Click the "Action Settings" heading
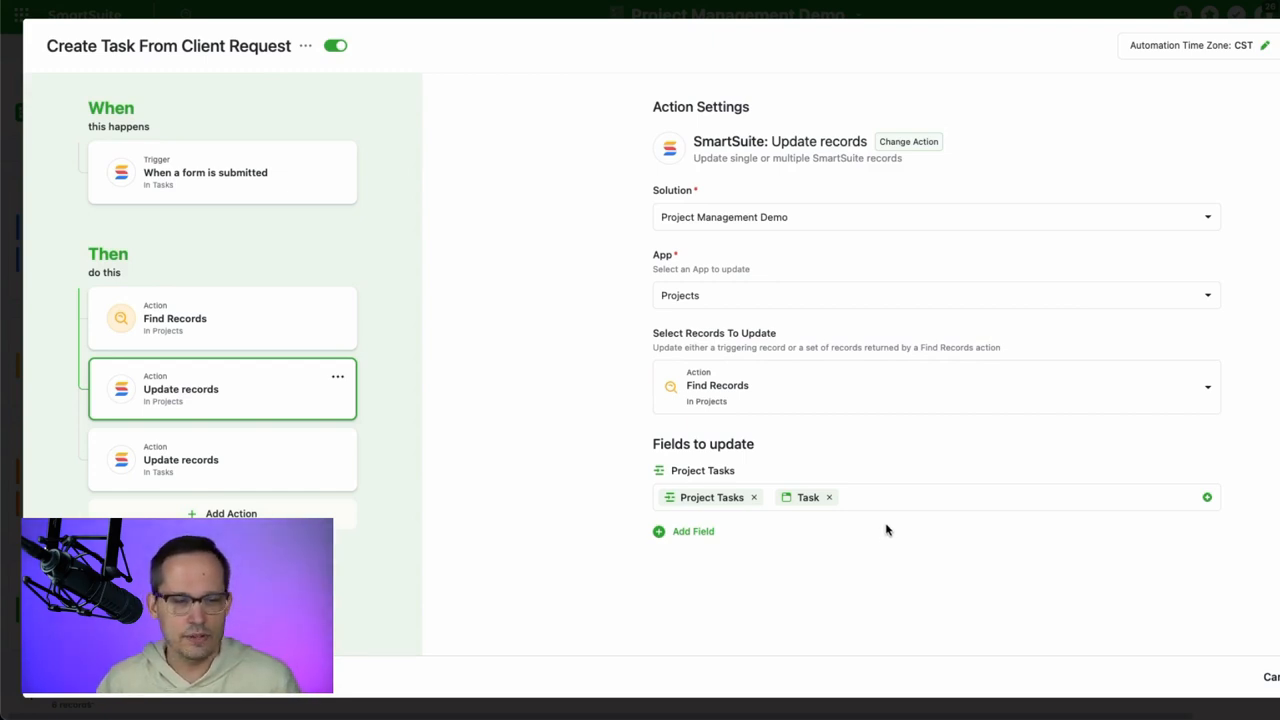This screenshot has width=1280, height=720. [701, 107]
